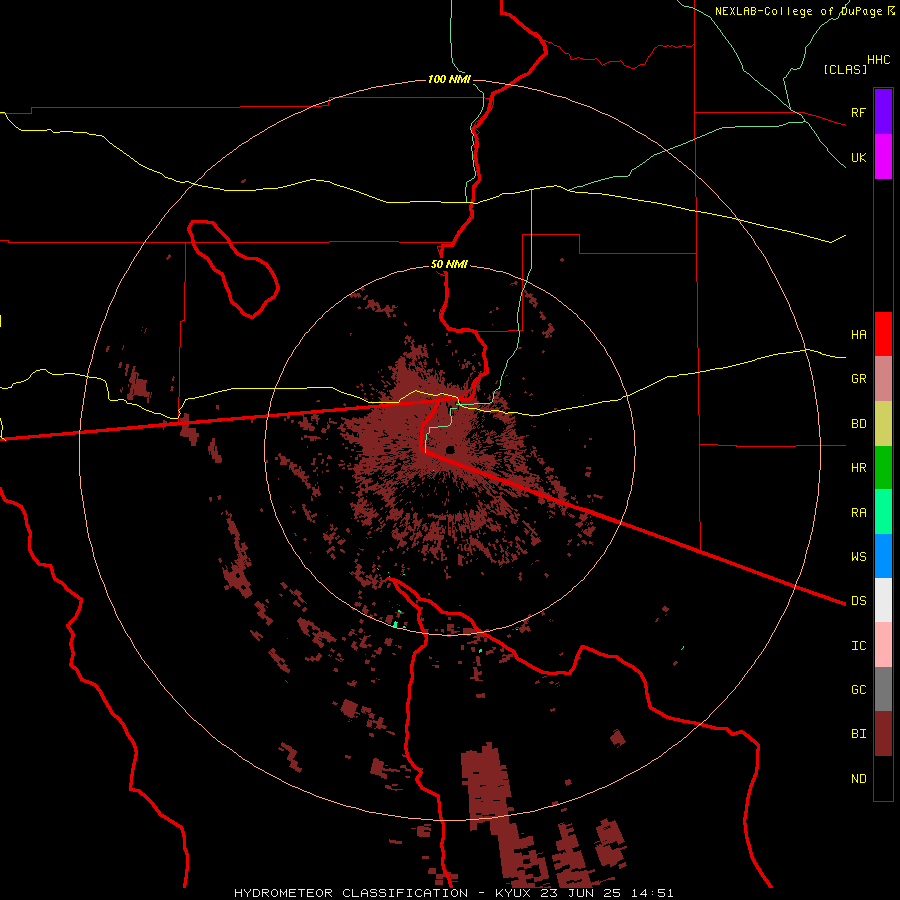This screenshot has width=900, height=900.
Task: Click the large brown echo block near bottom
Action: coord(486,786)
